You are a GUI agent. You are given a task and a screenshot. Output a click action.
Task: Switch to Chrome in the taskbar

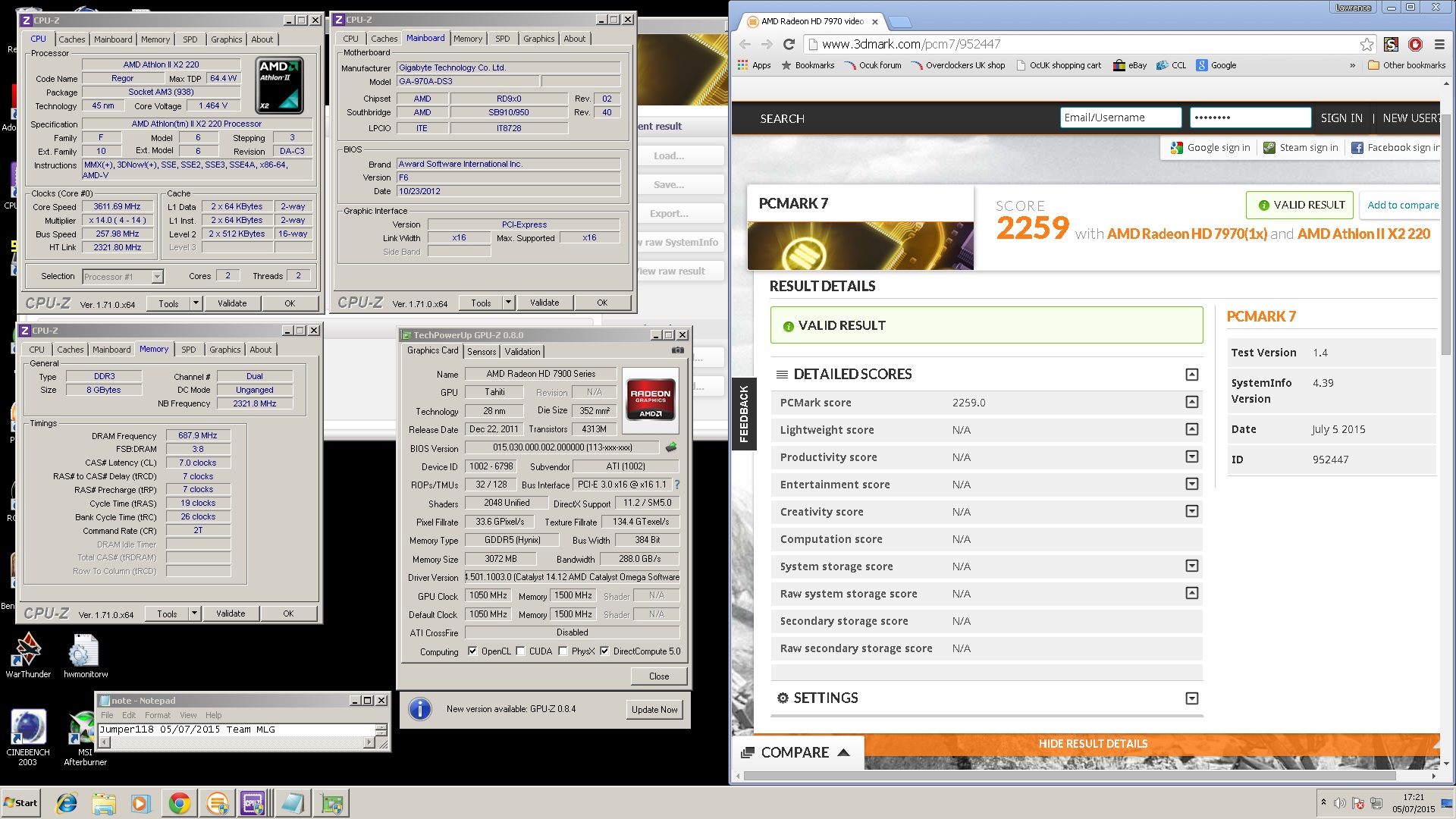pyautogui.click(x=179, y=803)
